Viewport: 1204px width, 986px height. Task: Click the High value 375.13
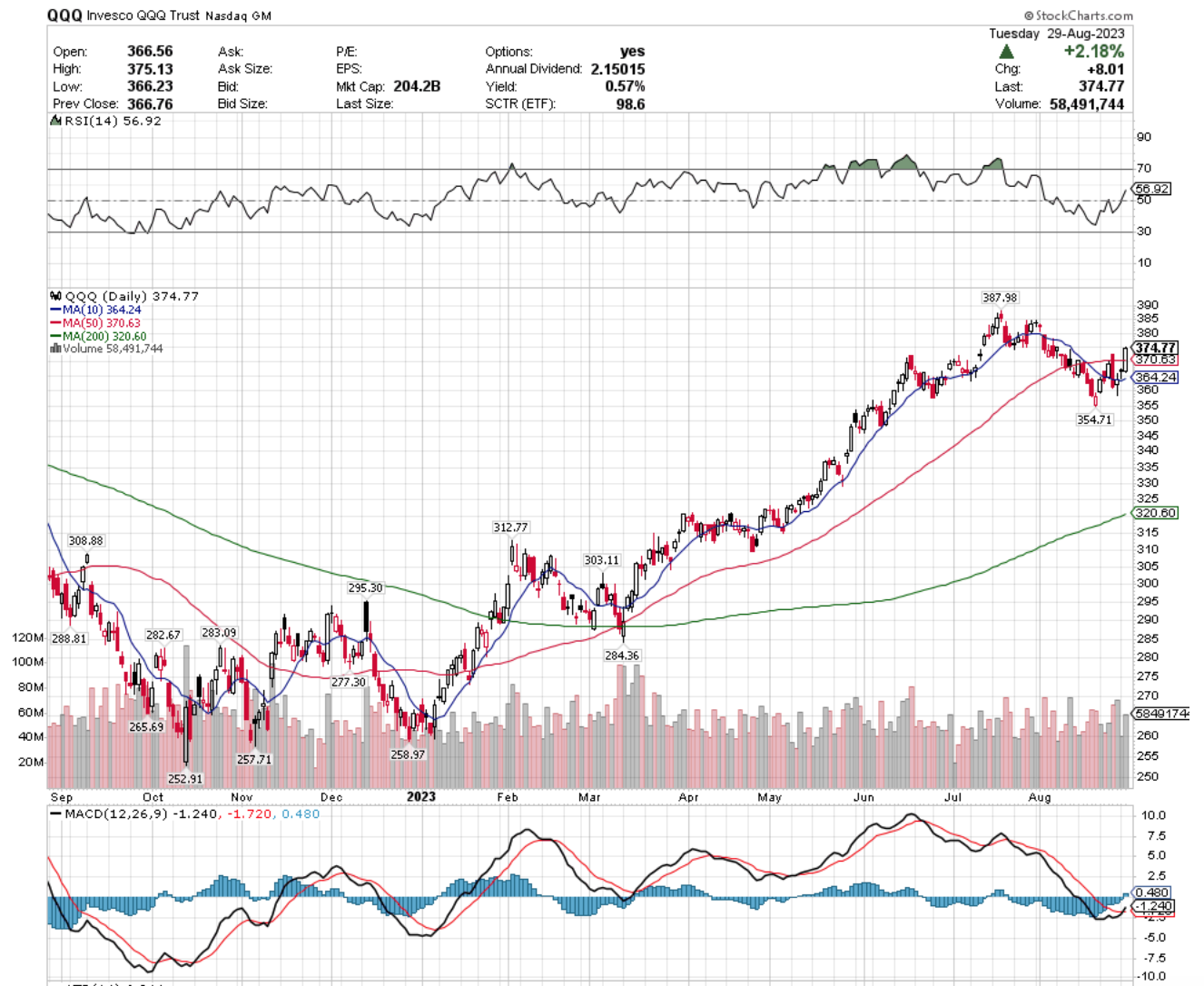(x=150, y=69)
